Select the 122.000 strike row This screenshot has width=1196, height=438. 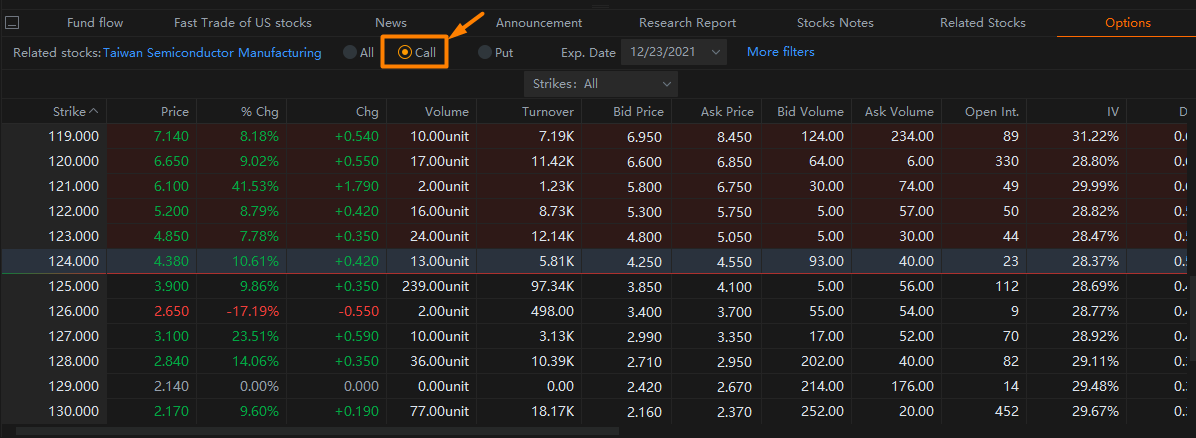[x=595, y=211]
